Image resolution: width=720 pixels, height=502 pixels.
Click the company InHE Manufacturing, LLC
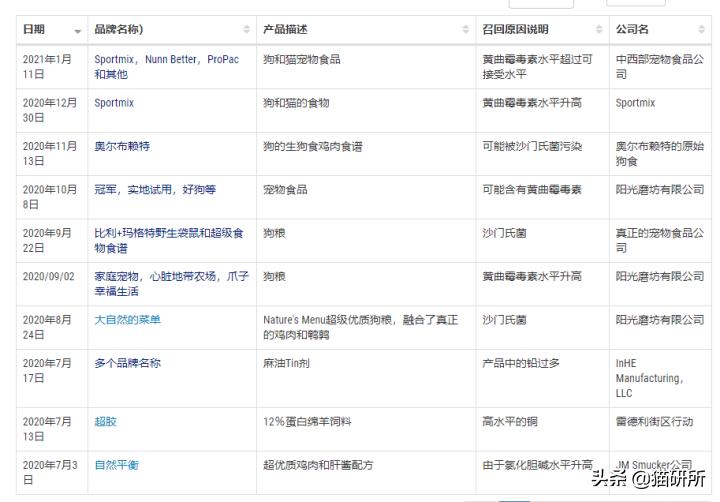649,378
